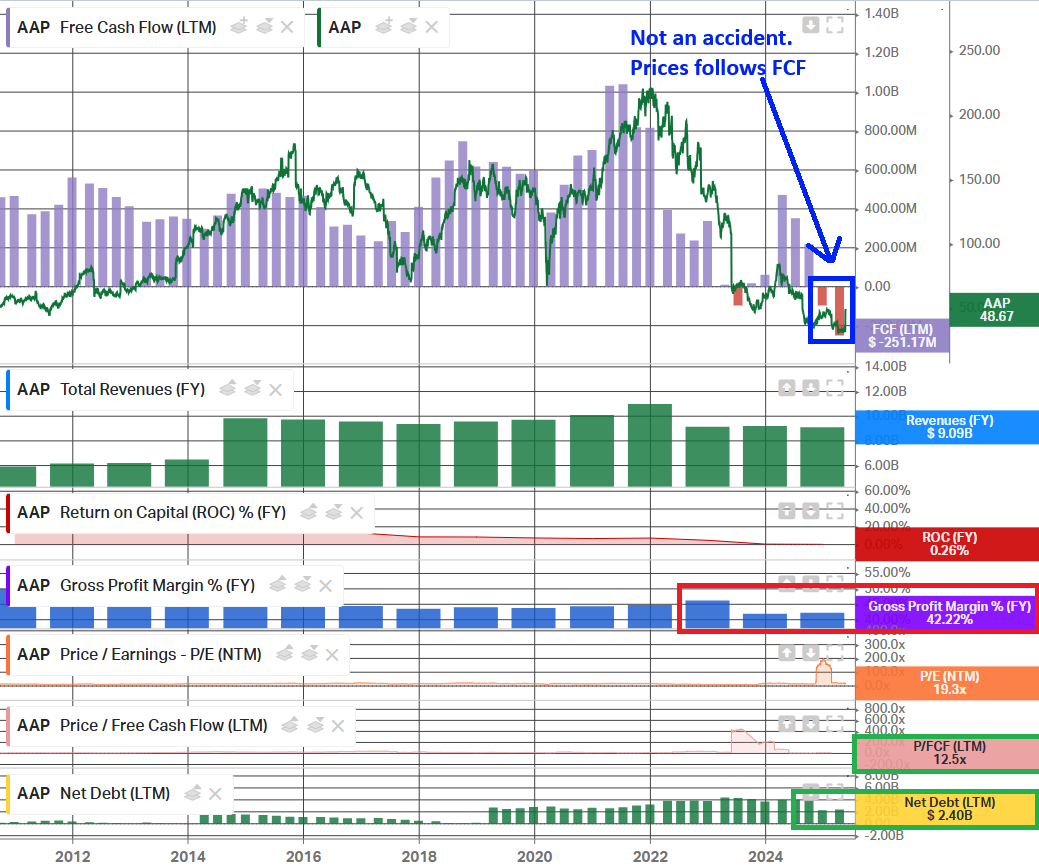Move the Price / Free Cash Flow pane up

click(x=787, y=724)
